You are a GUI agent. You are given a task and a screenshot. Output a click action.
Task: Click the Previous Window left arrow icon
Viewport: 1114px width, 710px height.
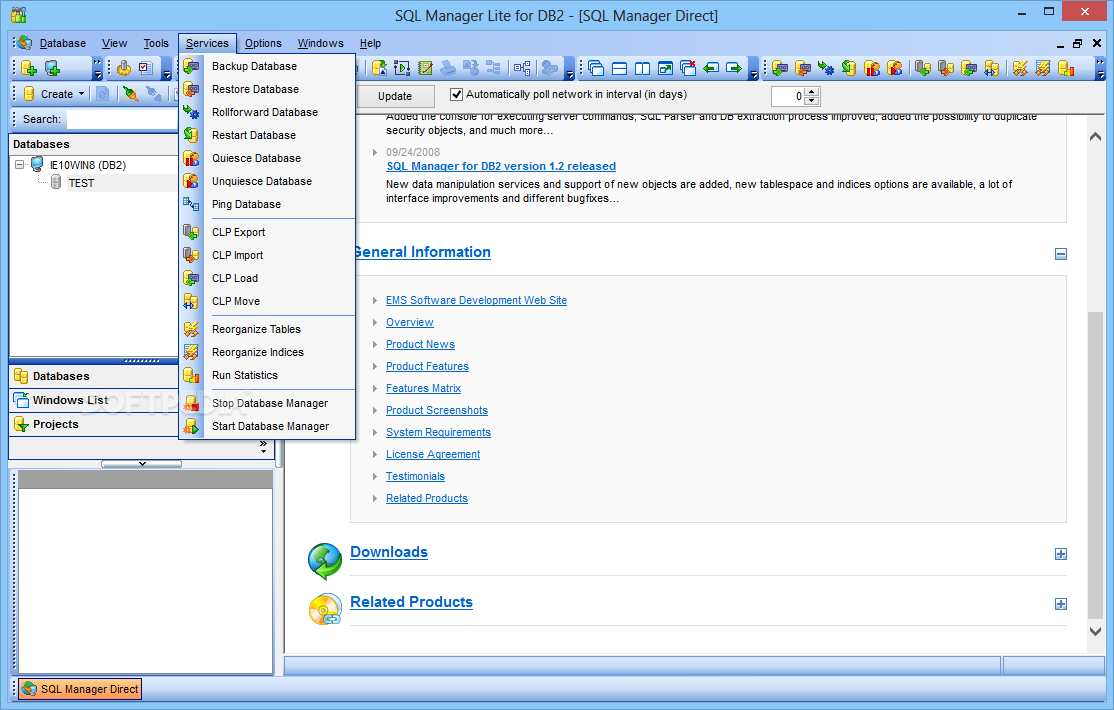tap(711, 68)
